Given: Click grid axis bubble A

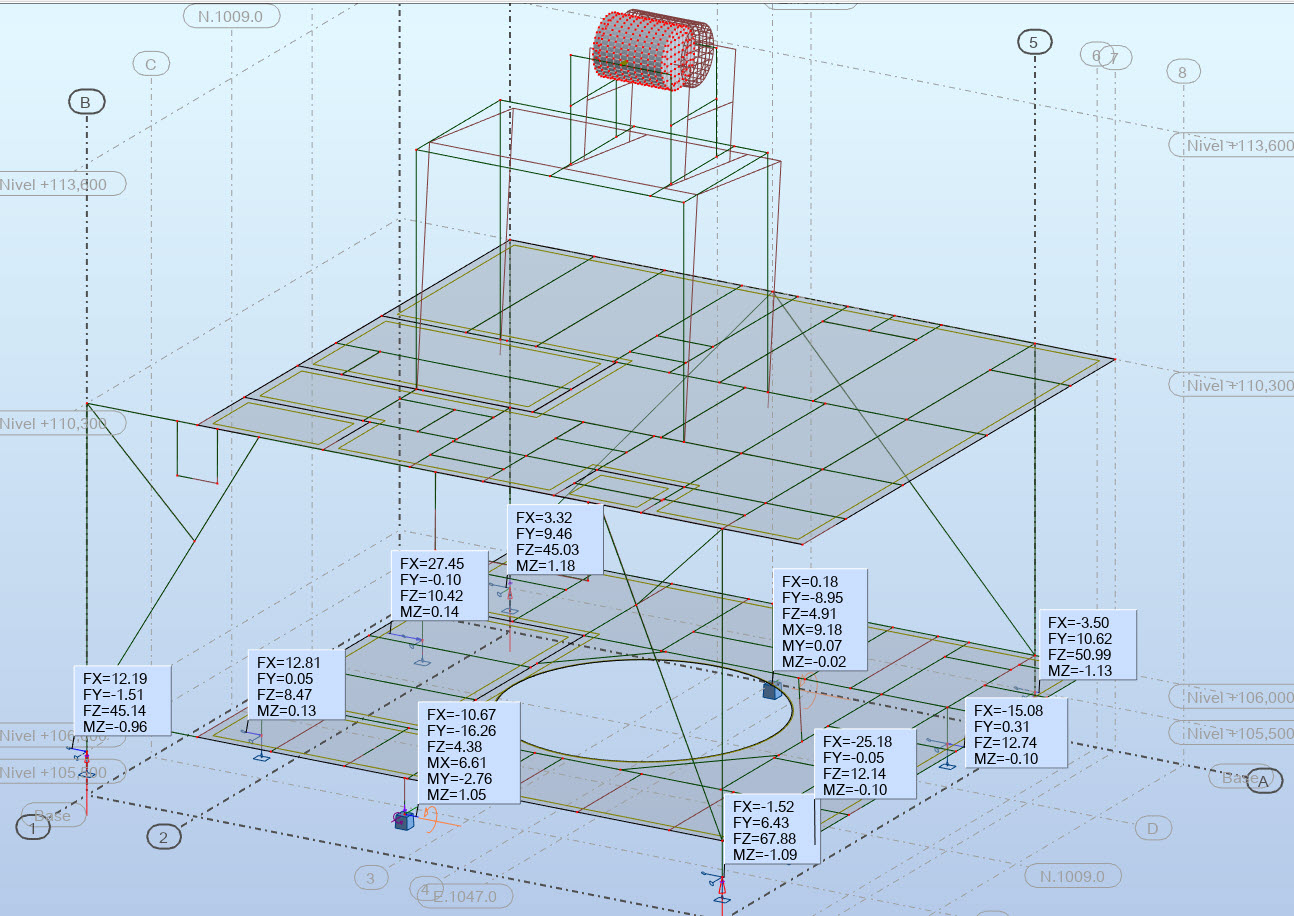Looking at the screenshot, I should click(x=1264, y=781).
